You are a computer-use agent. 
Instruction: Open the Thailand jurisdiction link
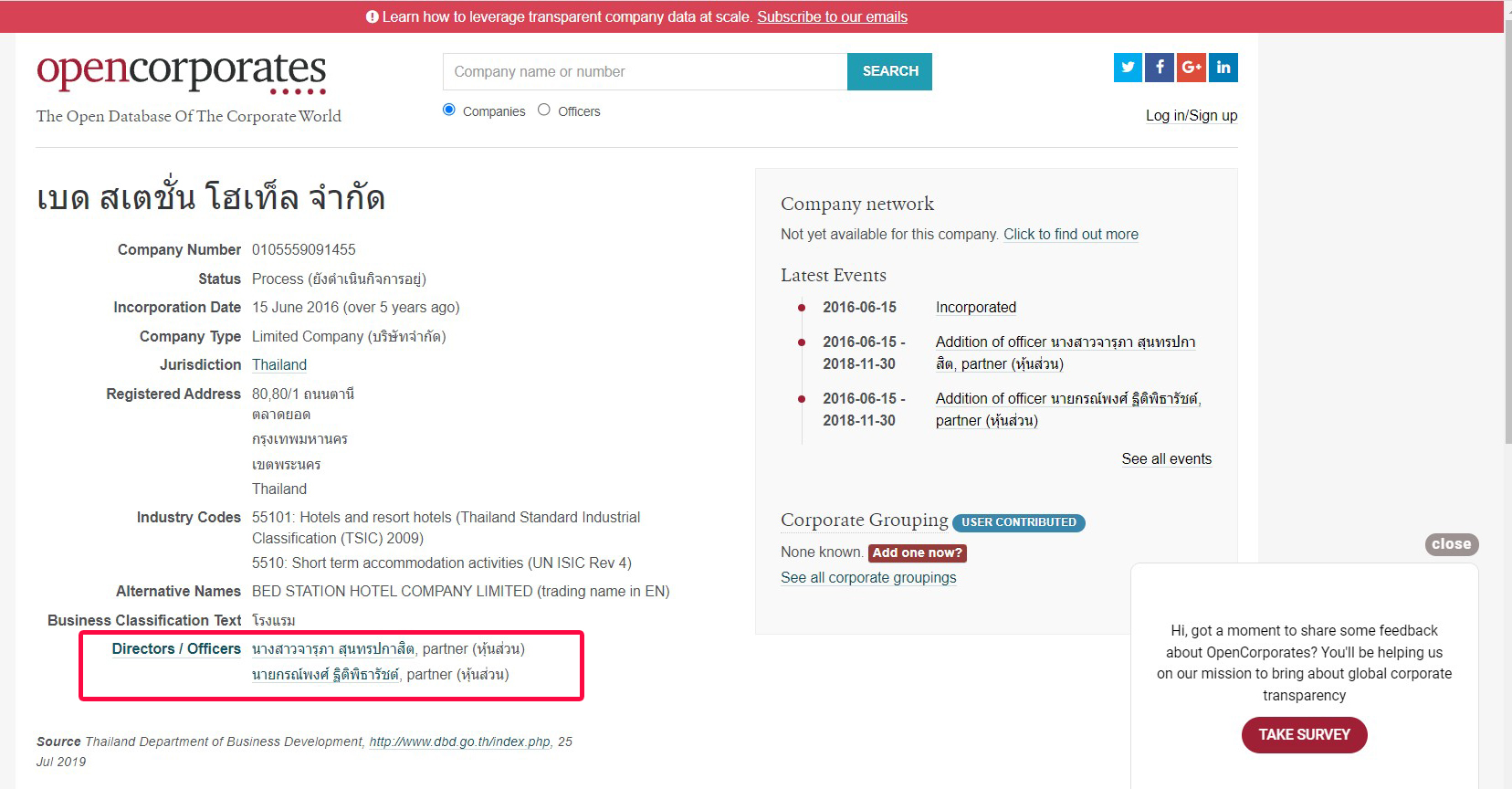(x=279, y=364)
